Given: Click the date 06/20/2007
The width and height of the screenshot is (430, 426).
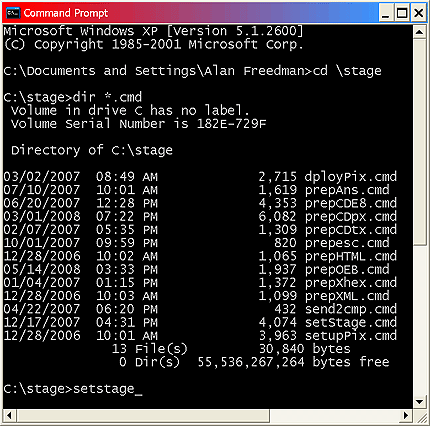Looking at the screenshot, I should pyautogui.click(x=42, y=203).
